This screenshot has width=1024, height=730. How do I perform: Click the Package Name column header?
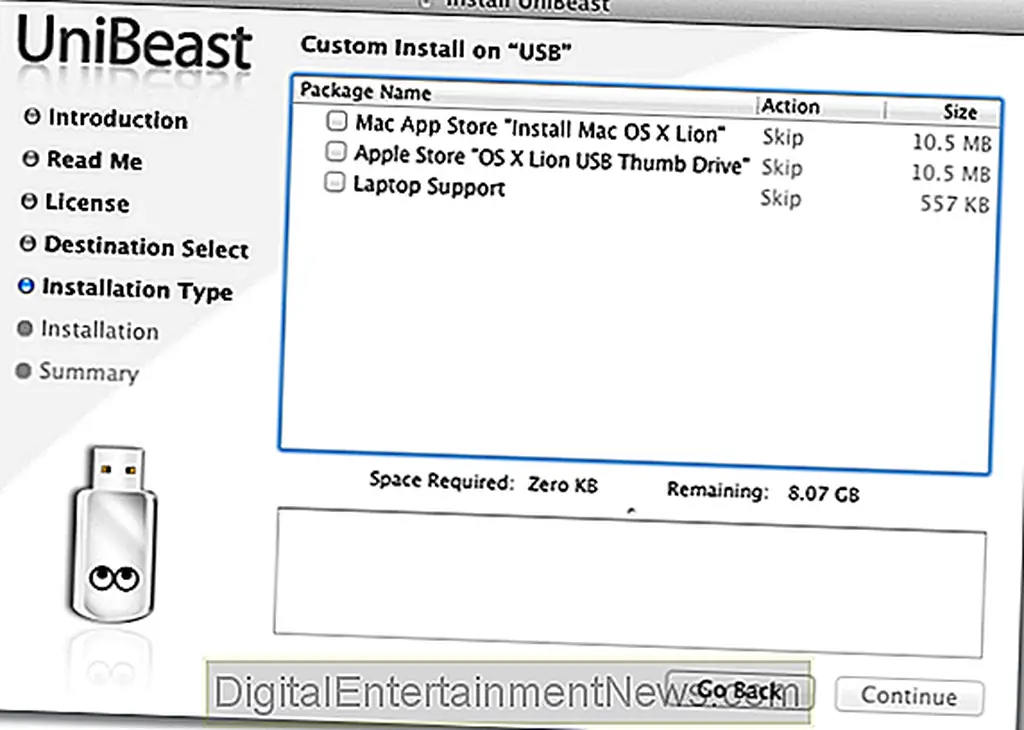[x=364, y=91]
